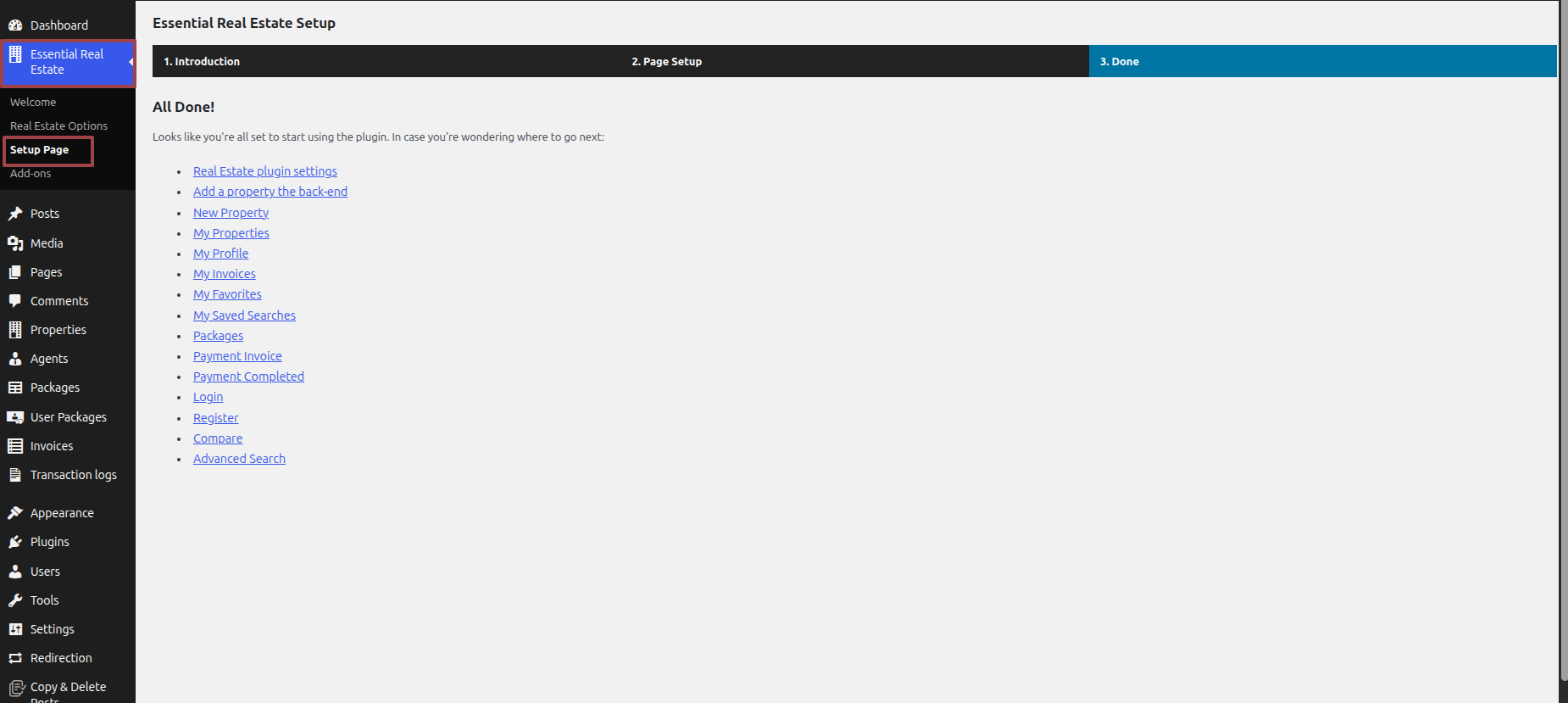Image resolution: width=1568 pixels, height=703 pixels.
Task: Open Real Estate Options submenu item
Action: pos(58,126)
